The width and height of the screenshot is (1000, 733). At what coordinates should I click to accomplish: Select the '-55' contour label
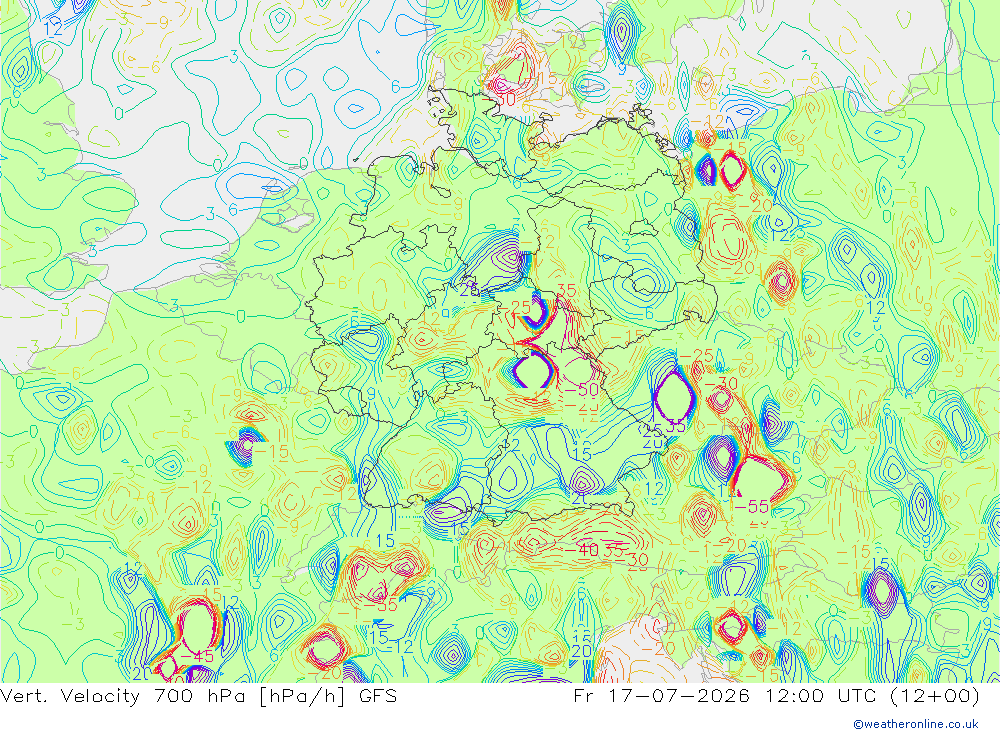coord(751,507)
